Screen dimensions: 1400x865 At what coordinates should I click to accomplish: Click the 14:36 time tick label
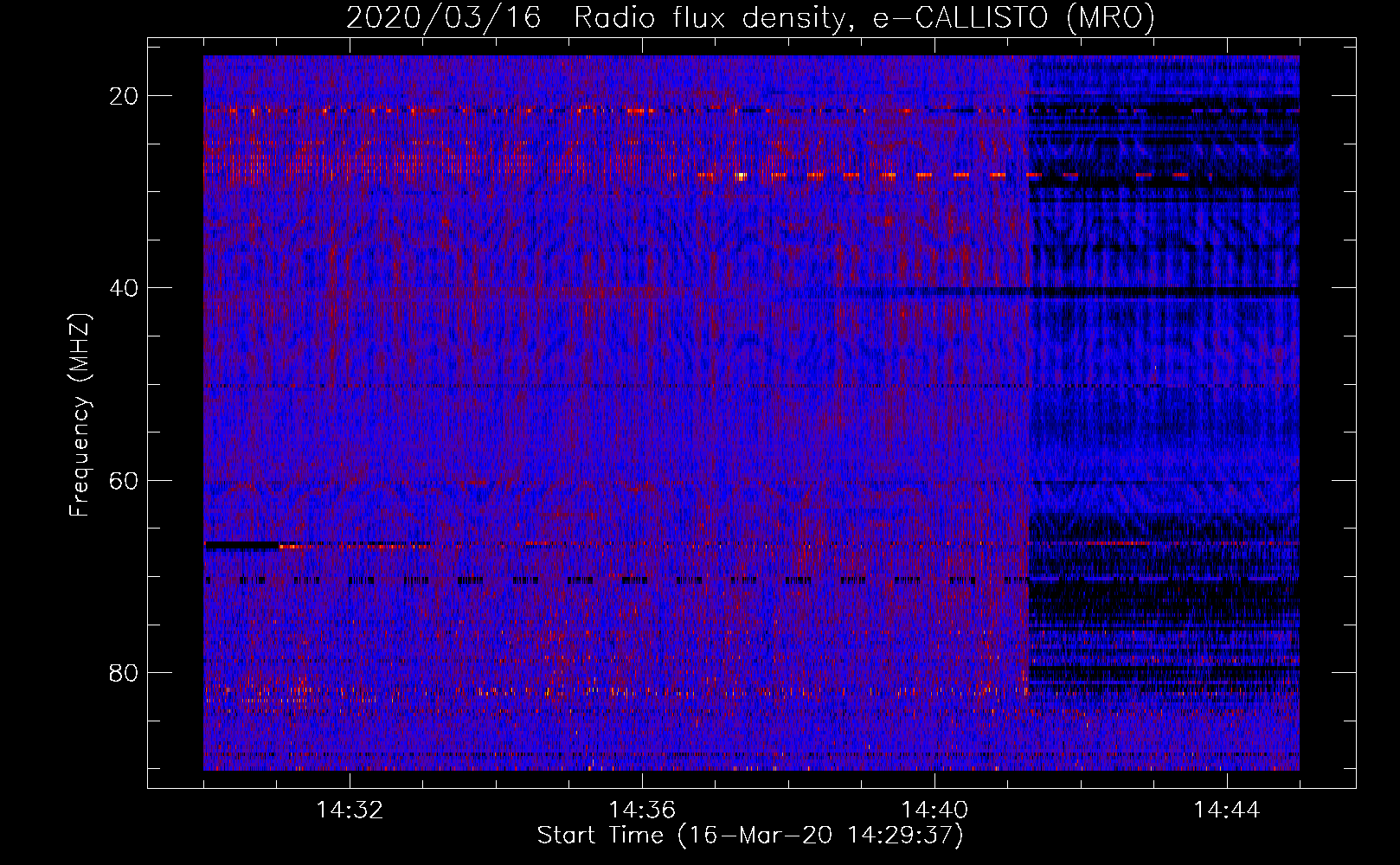pyautogui.click(x=642, y=811)
